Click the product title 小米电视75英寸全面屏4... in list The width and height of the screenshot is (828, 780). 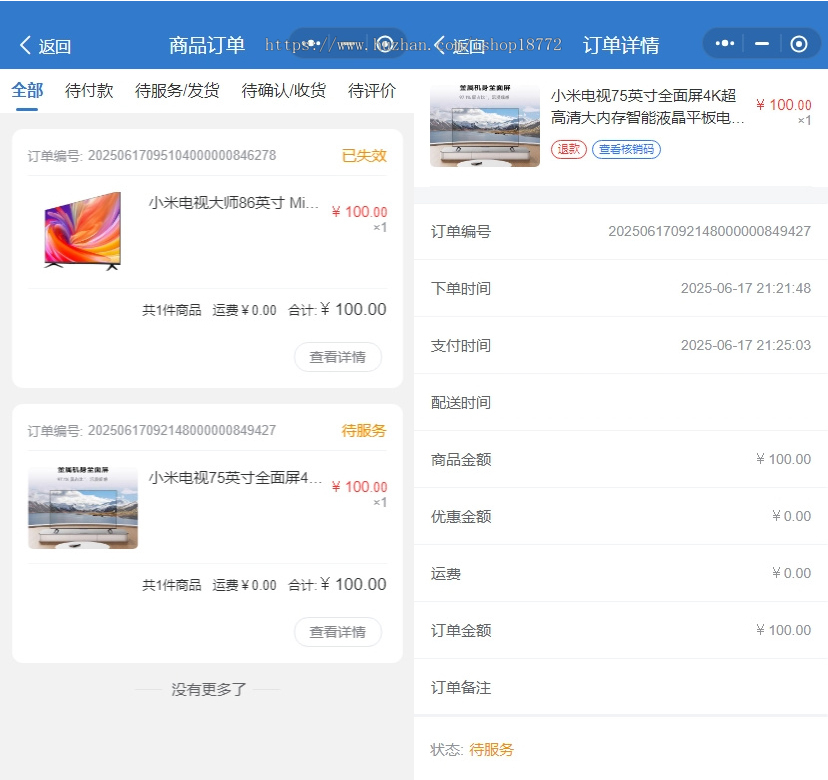click(x=235, y=477)
